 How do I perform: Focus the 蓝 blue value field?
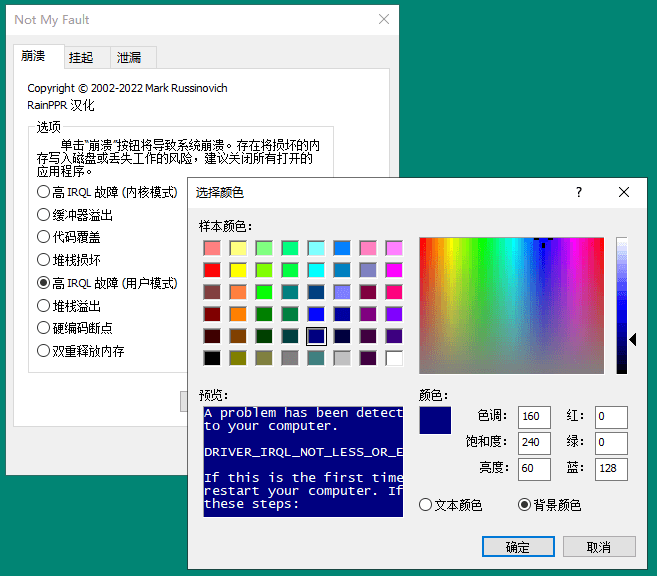point(611,469)
